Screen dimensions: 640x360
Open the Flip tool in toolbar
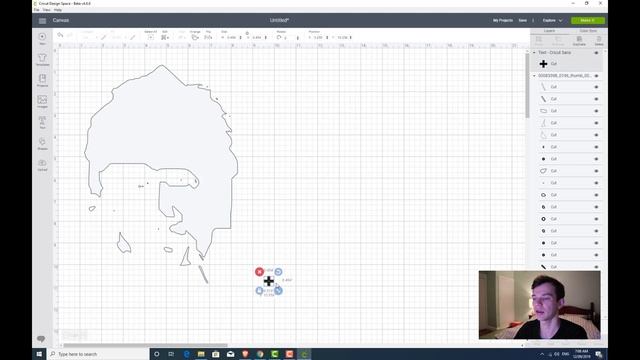[208, 36]
